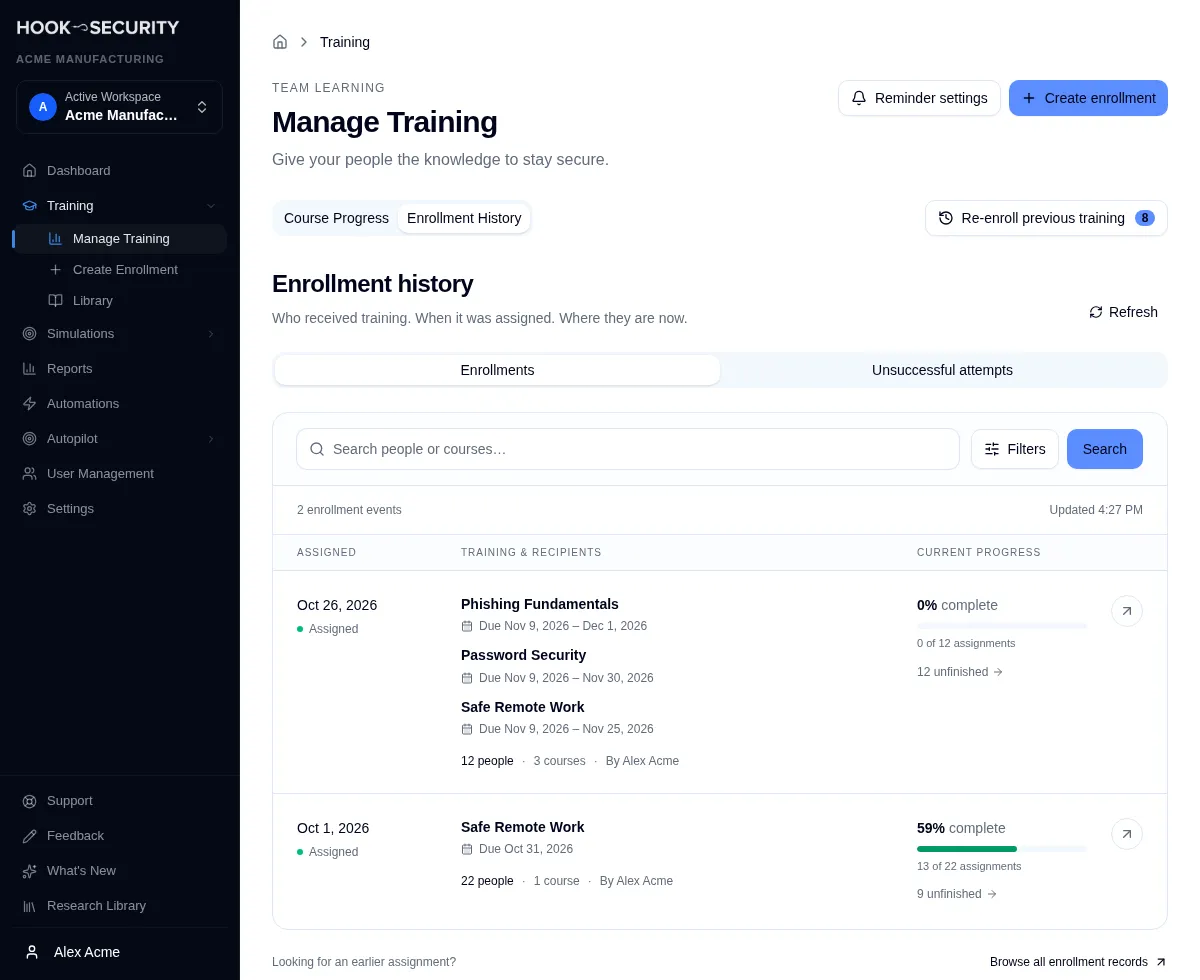The width and height of the screenshot is (1200, 980).
Task: Open the 12 unfinished link
Action: 960,672
